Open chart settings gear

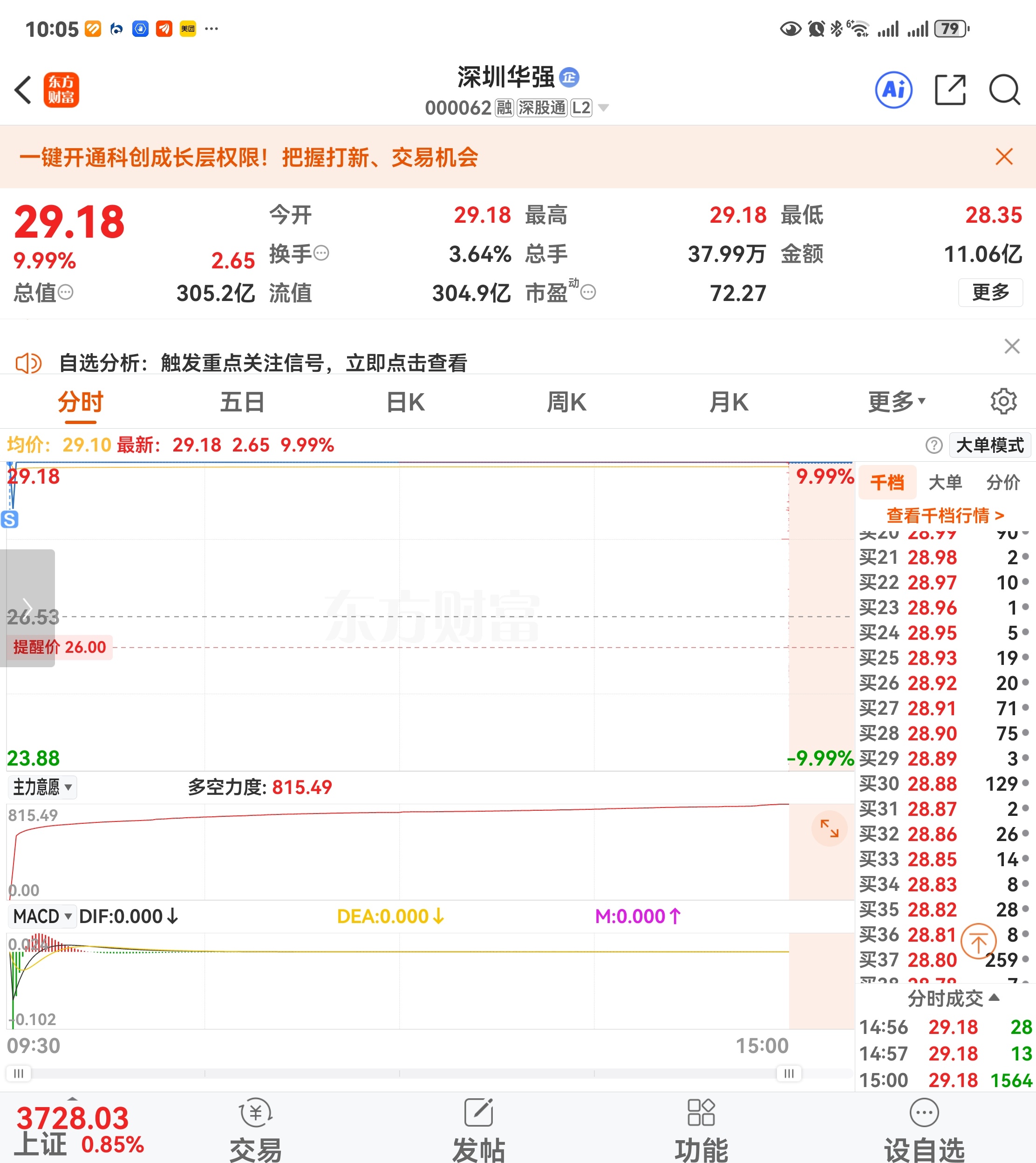click(x=1003, y=401)
